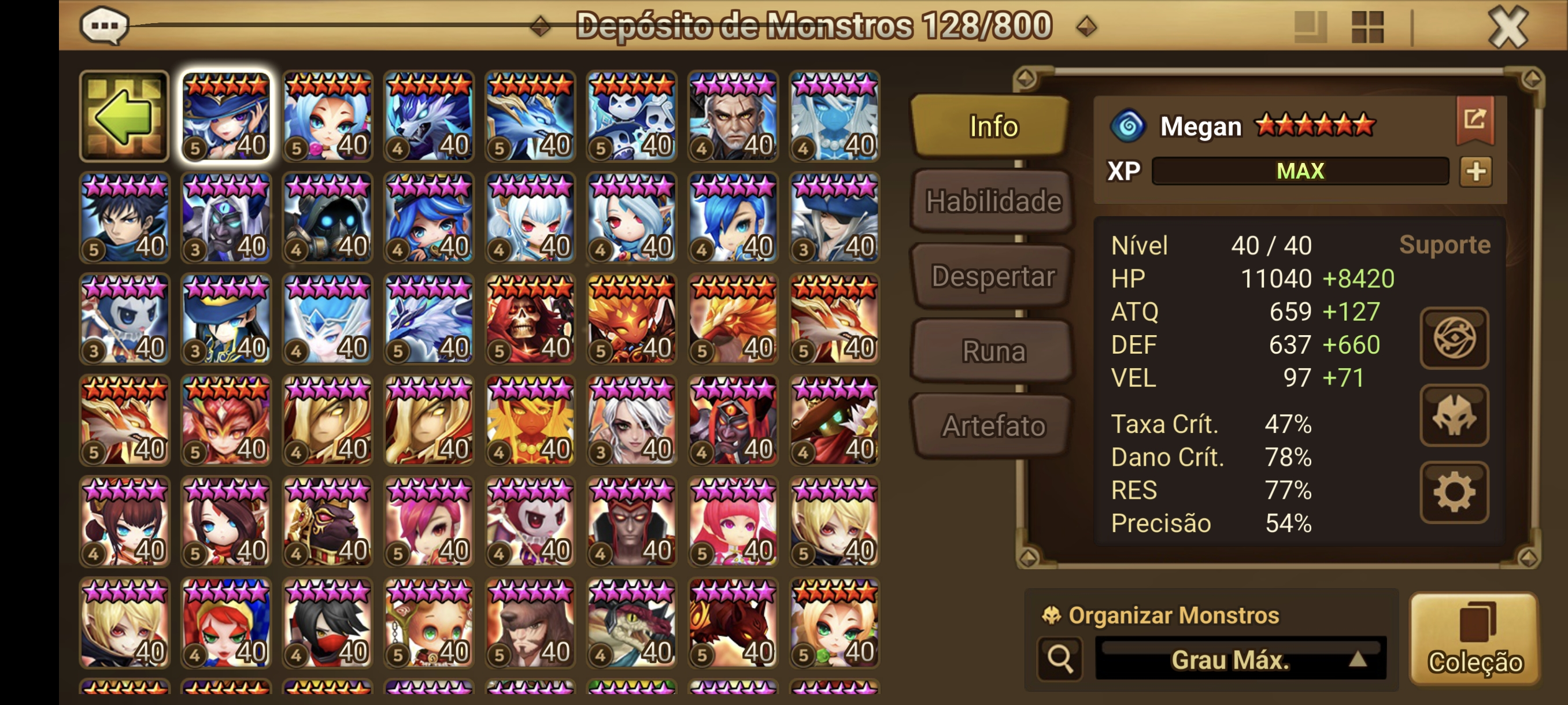Click the sort order triangle arrow

tap(1358, 659)
